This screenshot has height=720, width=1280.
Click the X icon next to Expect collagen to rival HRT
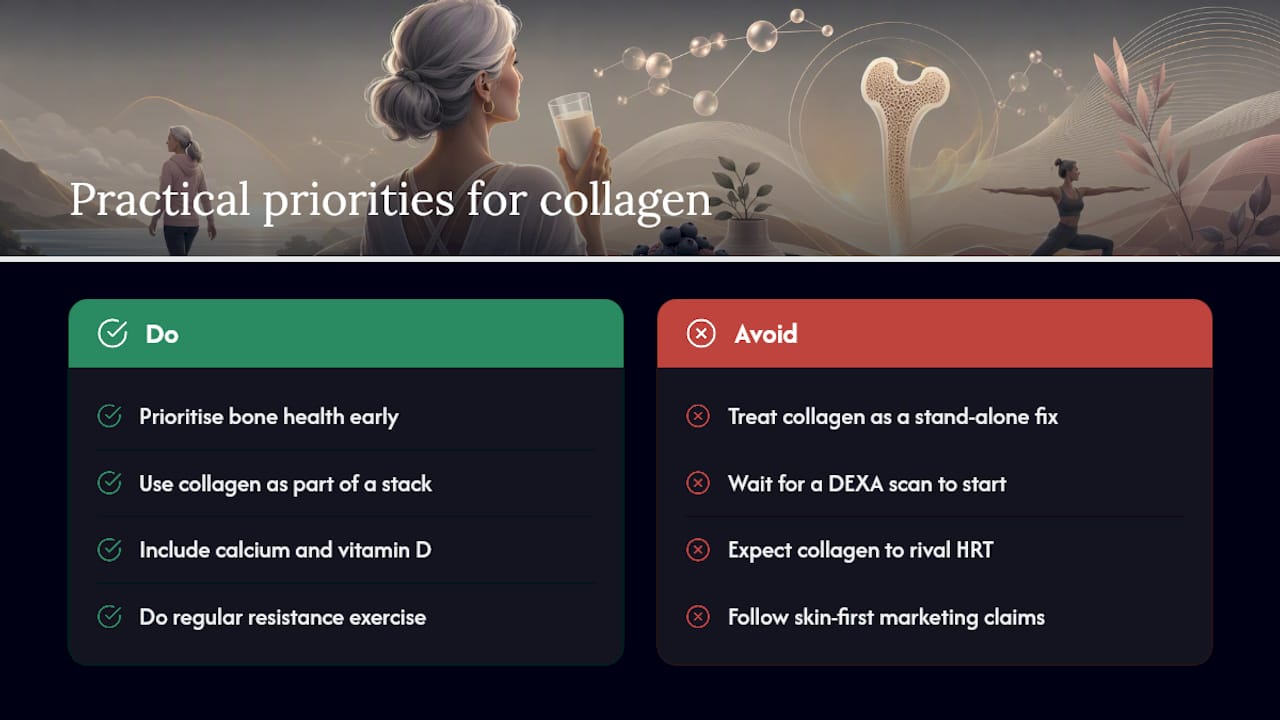[698, 550]
